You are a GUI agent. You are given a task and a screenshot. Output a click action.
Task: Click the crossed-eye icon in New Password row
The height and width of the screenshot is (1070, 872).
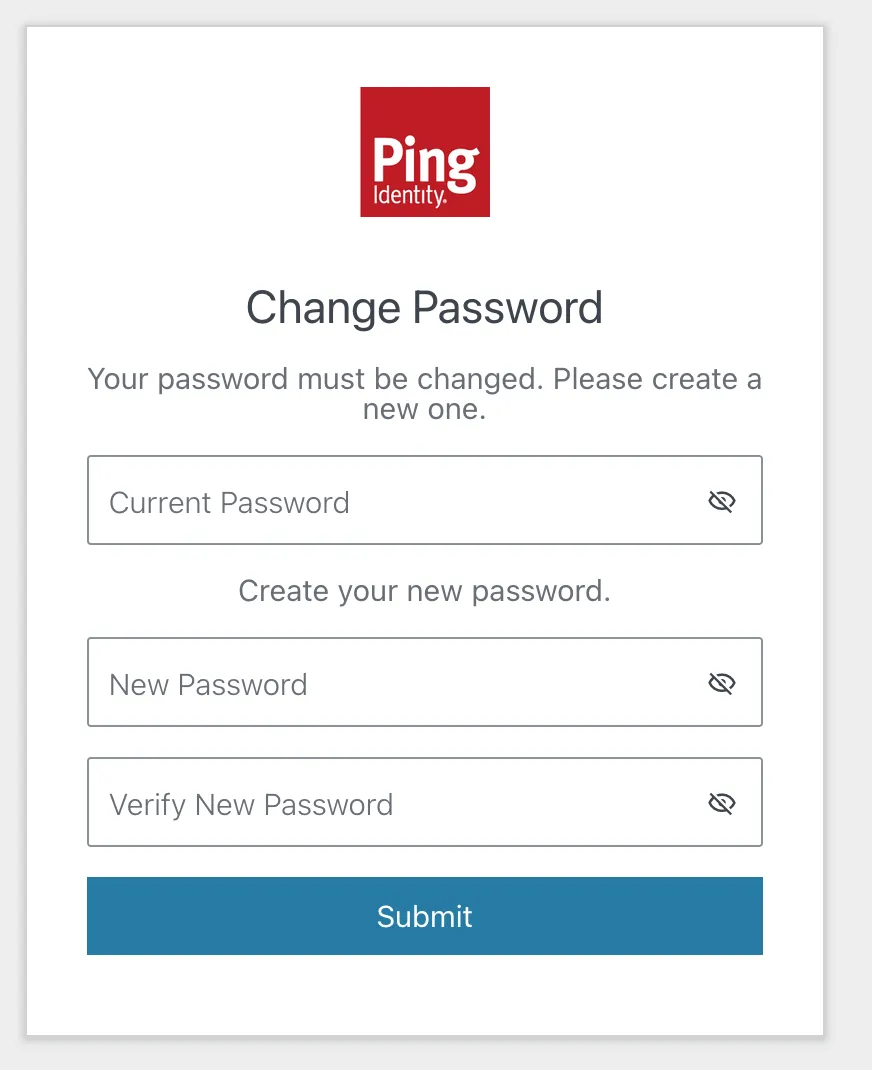click(x=721, y=684)
